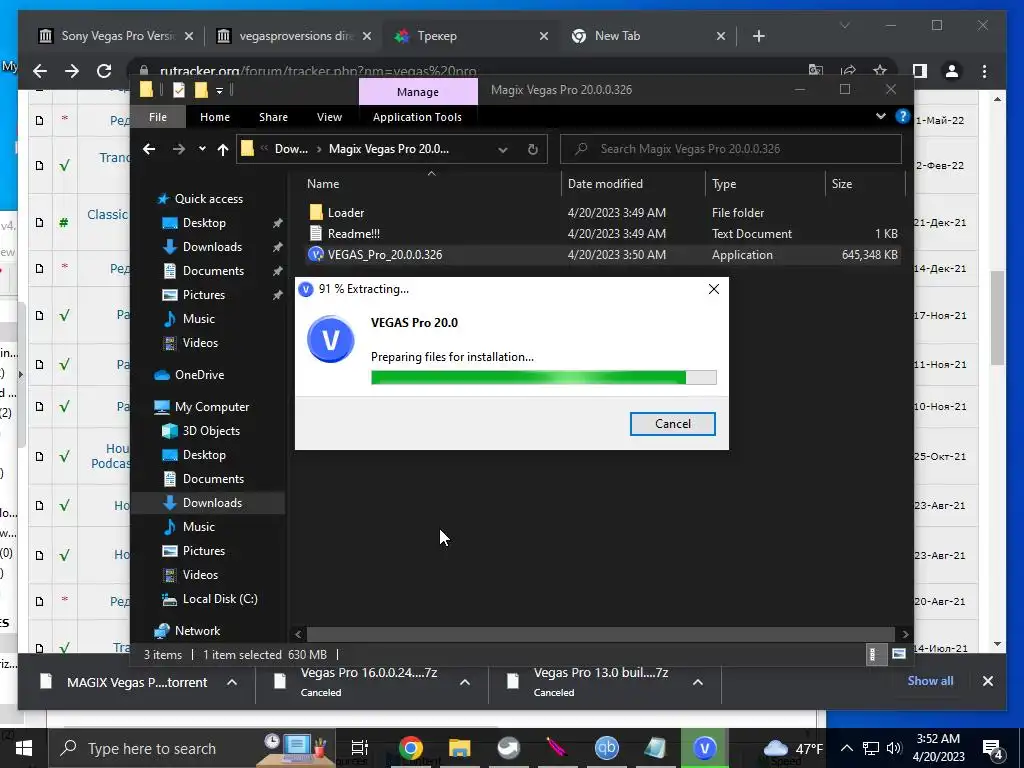The width and height of the screenshot is (1024, 768).
Task: Switch to large icons view layout
Action: (x=899, y=654)
